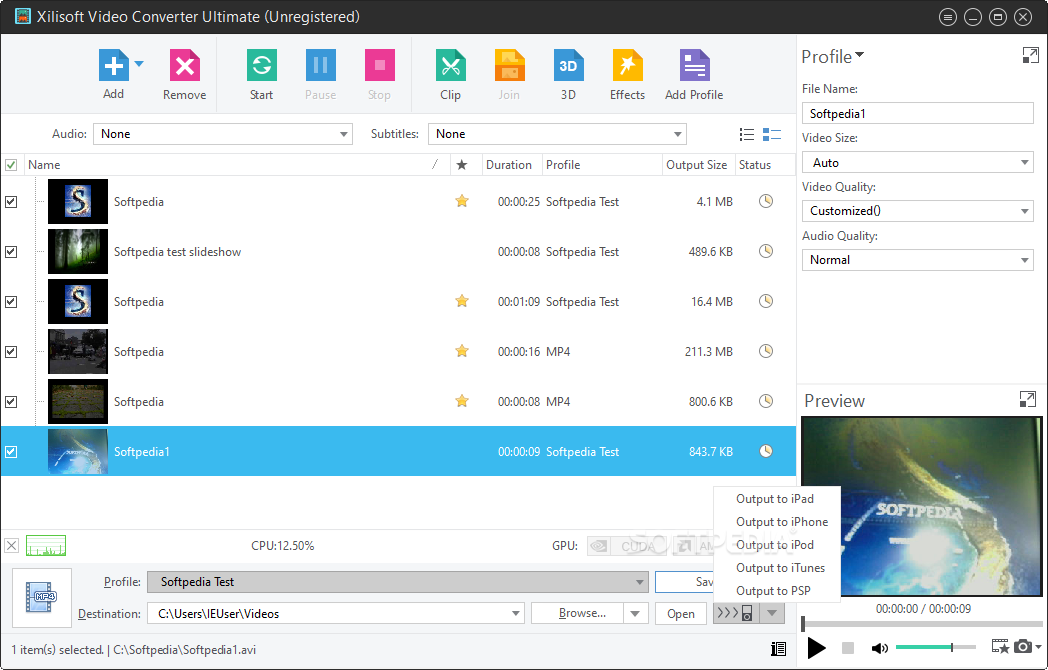Uncheck the Softpedia 00:01:09 row checkbox
The image size is (1048, 670).
[x=11, y=302]
